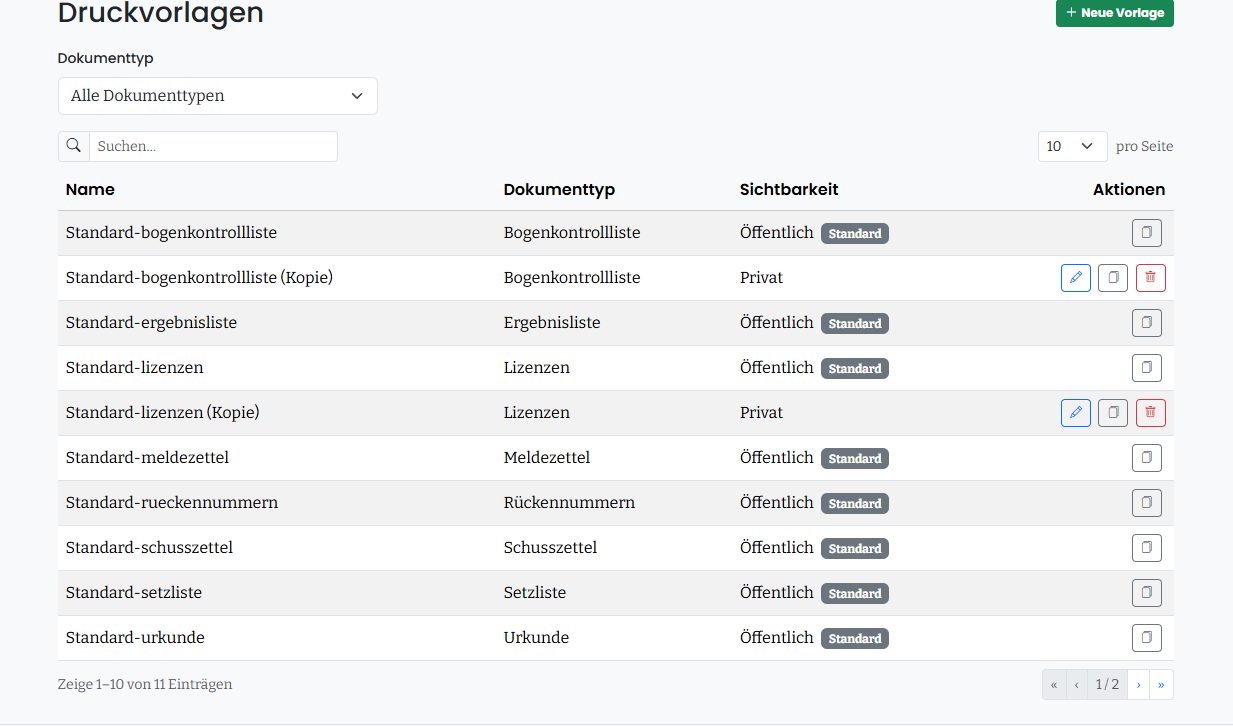Go to next page in pagination
This screenshot has height=726, width=1233.
pos(1138,685)
